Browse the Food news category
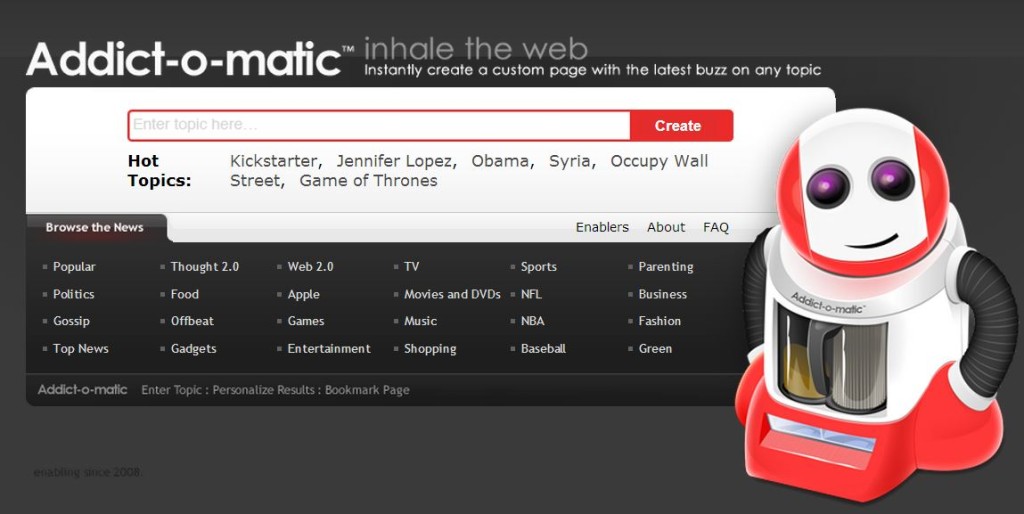The width and height of the screenshot is (1024, 514). pos(185,294)
